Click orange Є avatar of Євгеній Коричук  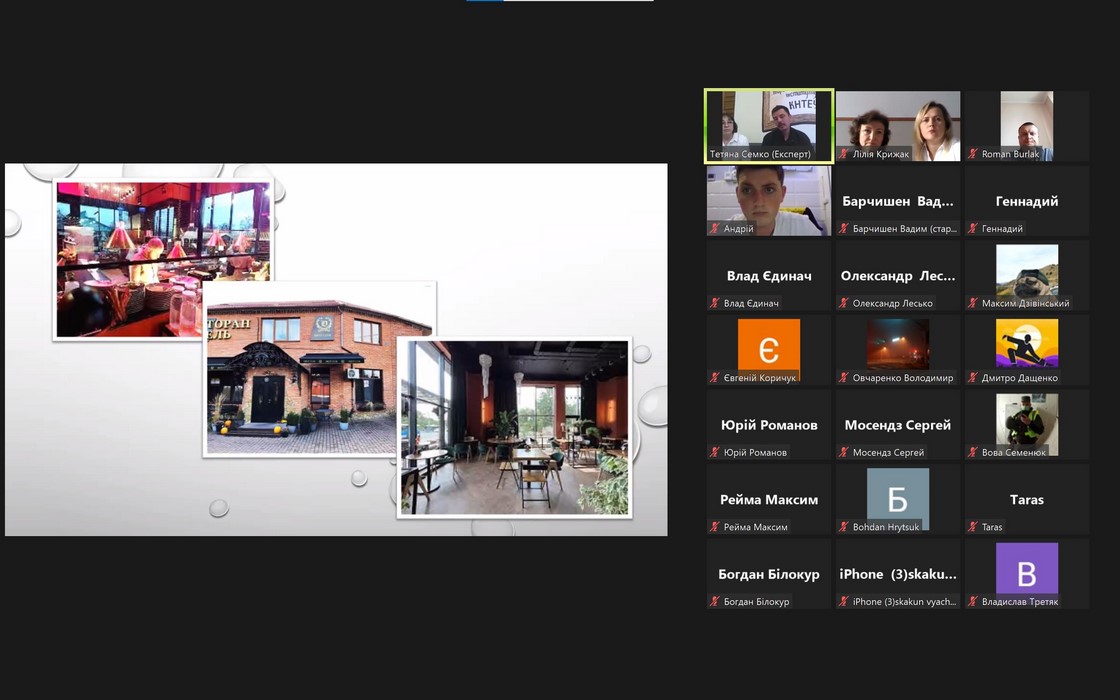click(768, 349)
